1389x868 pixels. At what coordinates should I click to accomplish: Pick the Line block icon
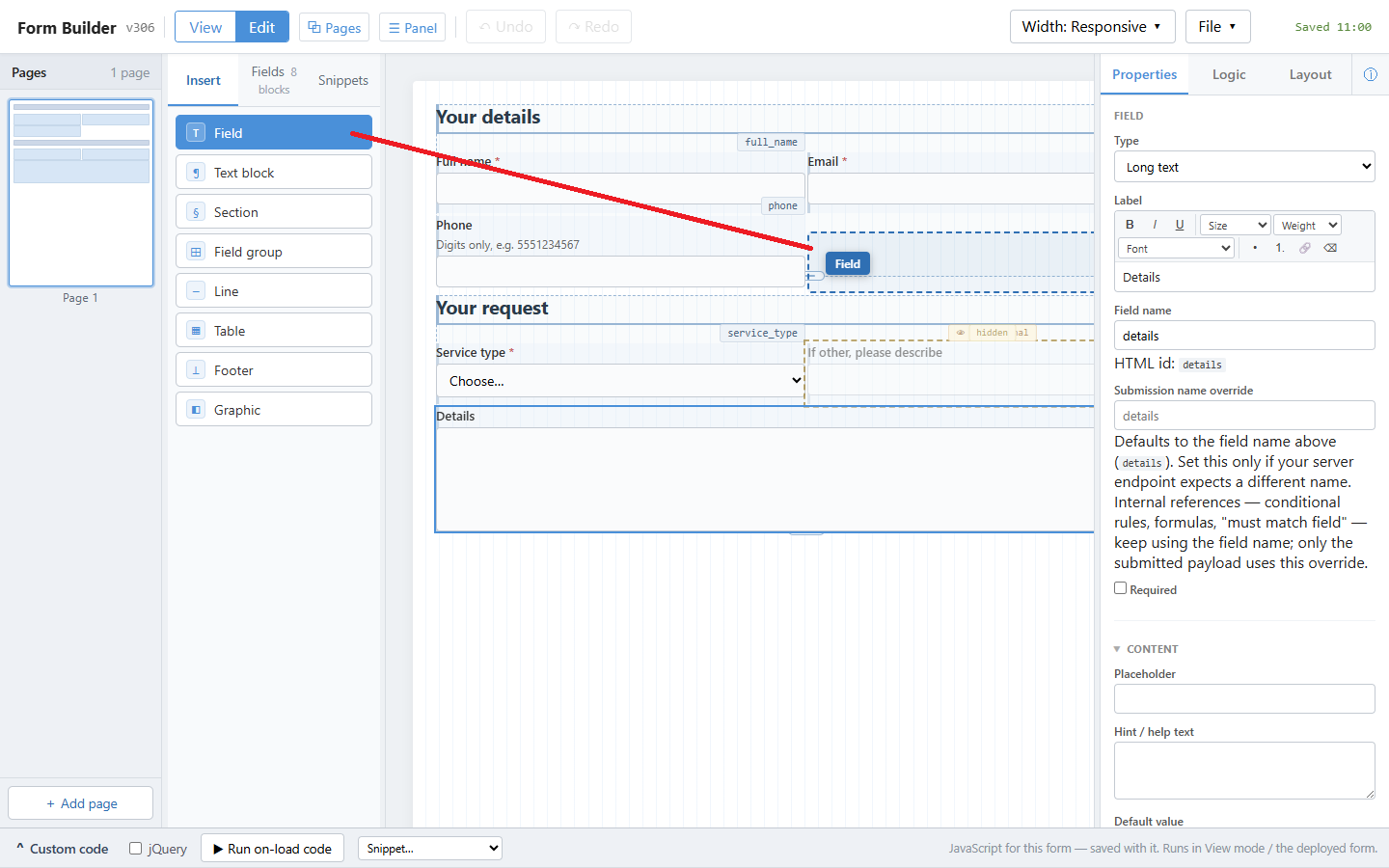[x=196, y=291]
